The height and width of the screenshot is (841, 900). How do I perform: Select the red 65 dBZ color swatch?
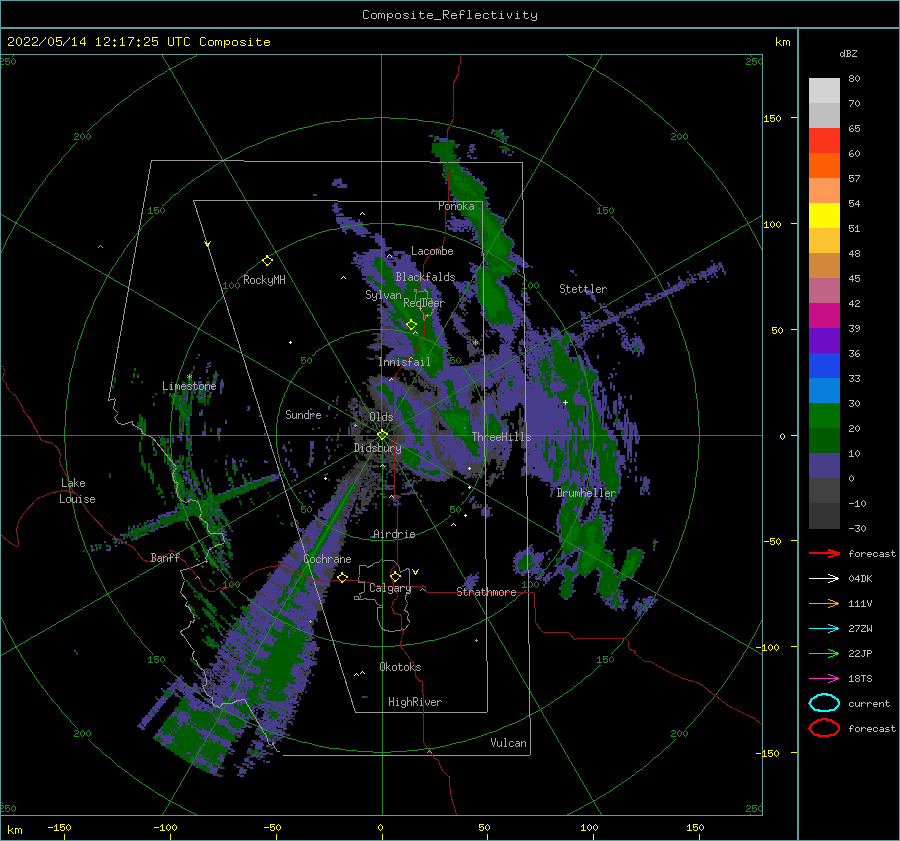(x=824, y=141)
